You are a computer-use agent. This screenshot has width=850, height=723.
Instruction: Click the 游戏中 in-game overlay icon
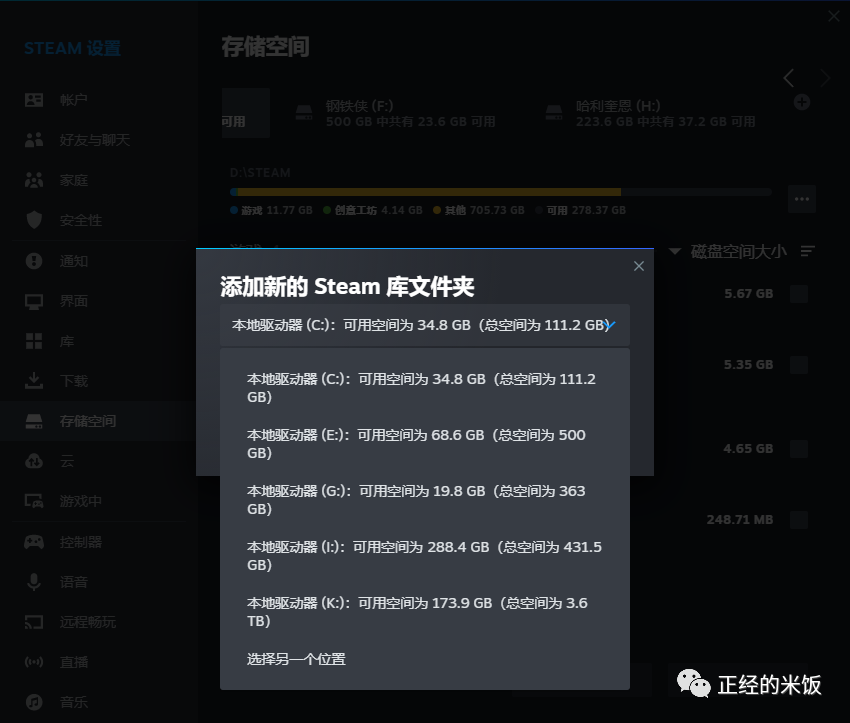click(34, 501)
